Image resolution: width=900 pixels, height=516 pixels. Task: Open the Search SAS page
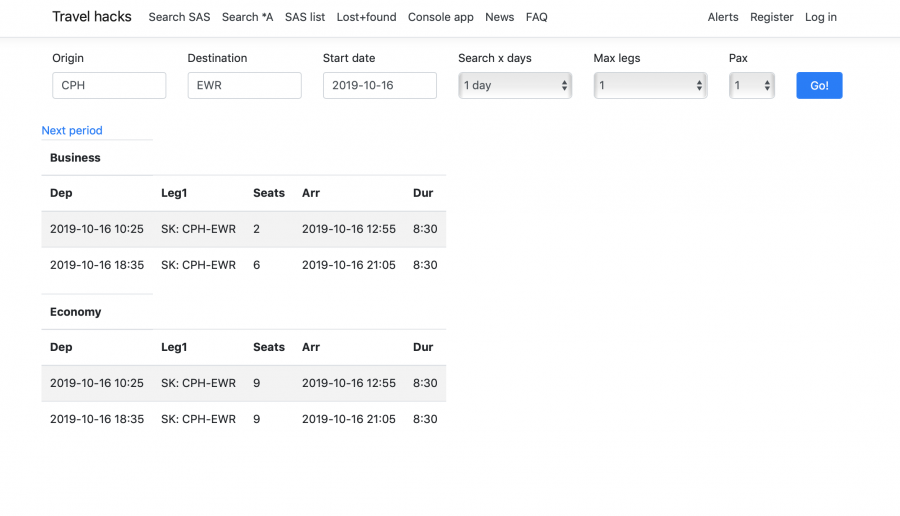pyautogui.click(x=179, y=17)
